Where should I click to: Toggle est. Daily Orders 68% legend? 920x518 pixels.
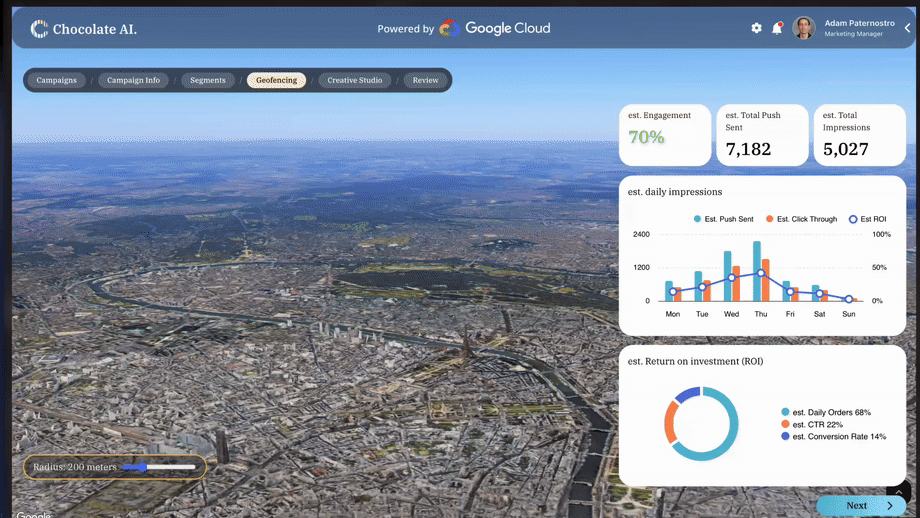coord(826,412)
